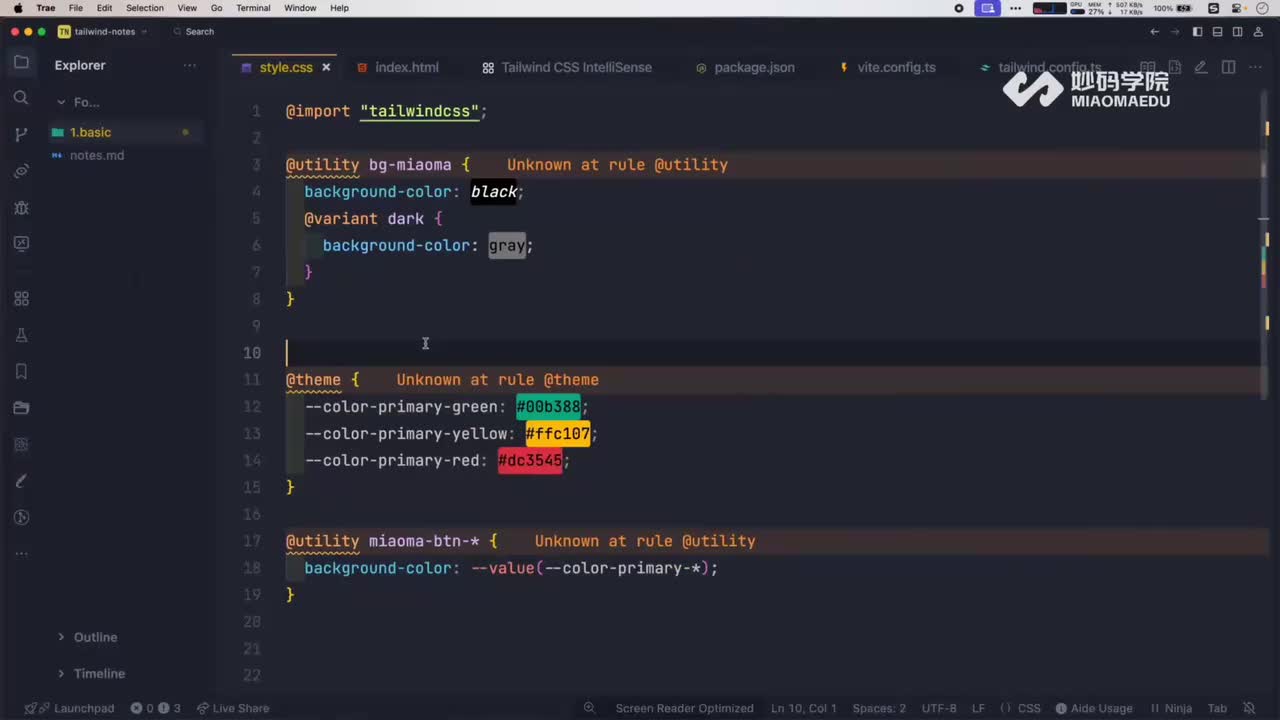Open the Extensions view icon
Image resolution: width=1280 pixels, height=720 pixels.
tap(21, 299)
